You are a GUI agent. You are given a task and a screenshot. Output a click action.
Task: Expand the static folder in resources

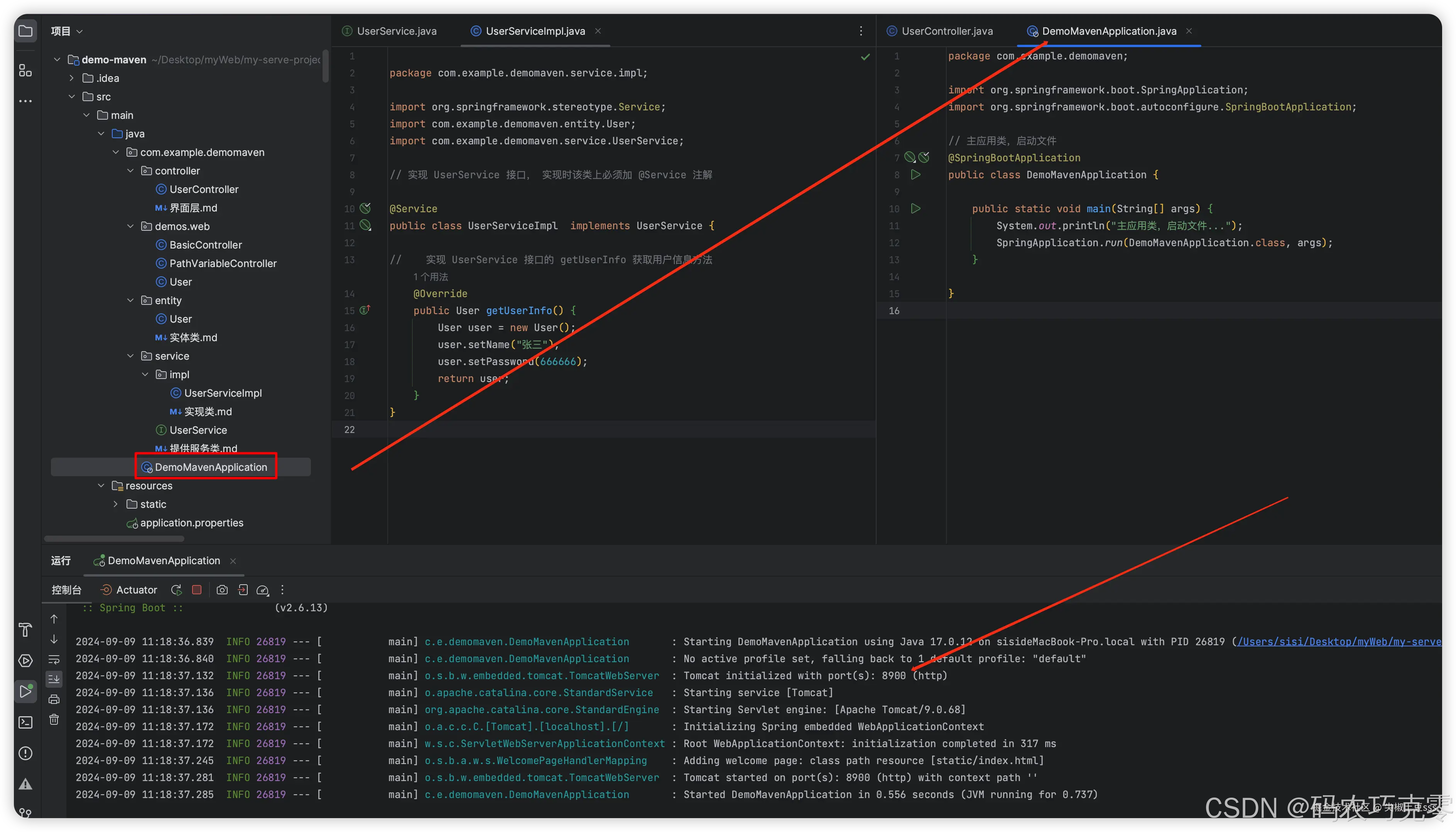(x=116, y=504)
